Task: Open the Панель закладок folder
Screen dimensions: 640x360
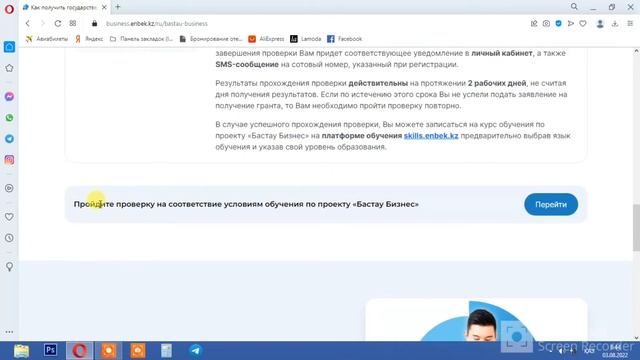Action: click(142, 39)
